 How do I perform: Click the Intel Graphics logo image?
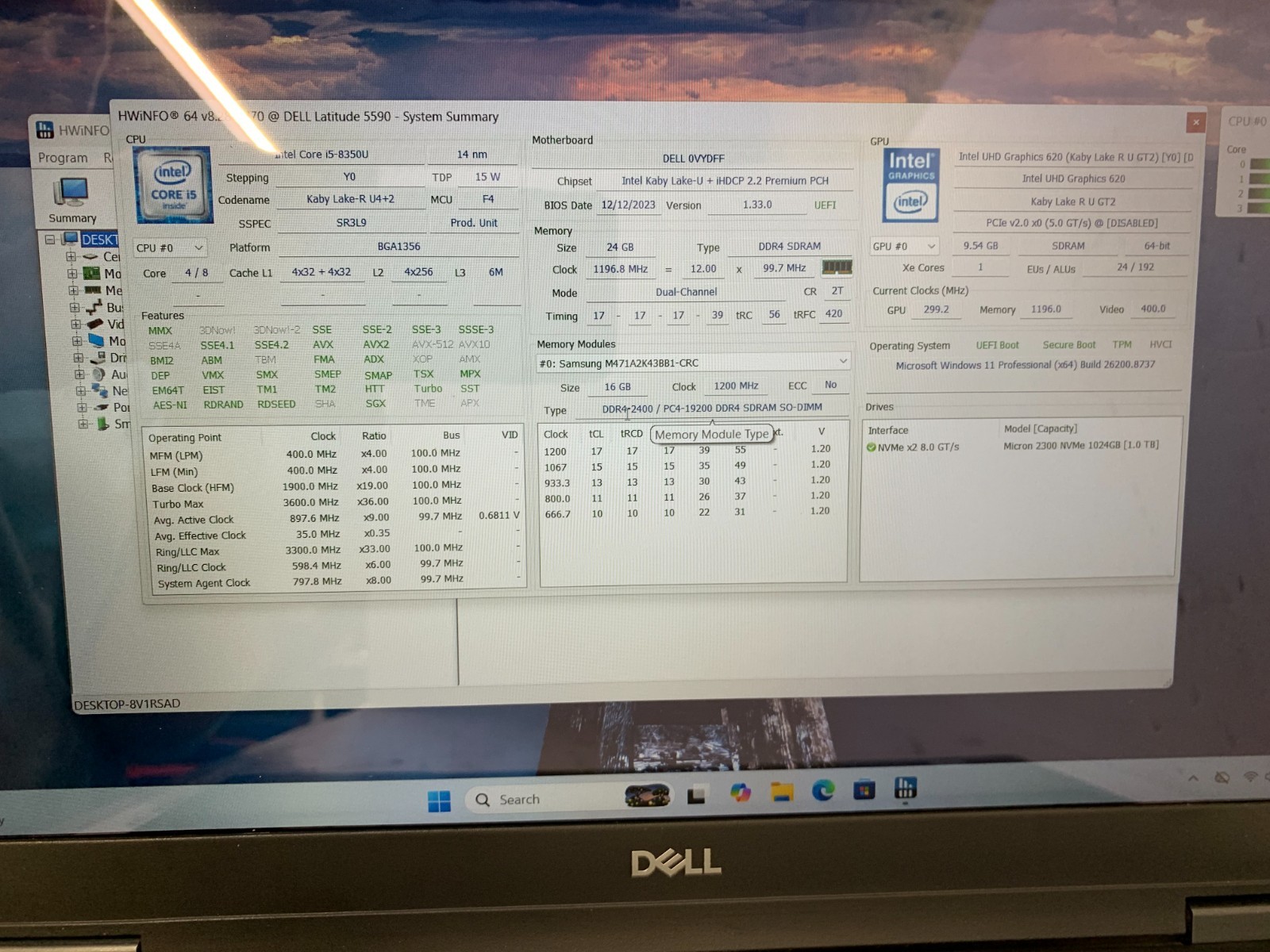point(910,184)
